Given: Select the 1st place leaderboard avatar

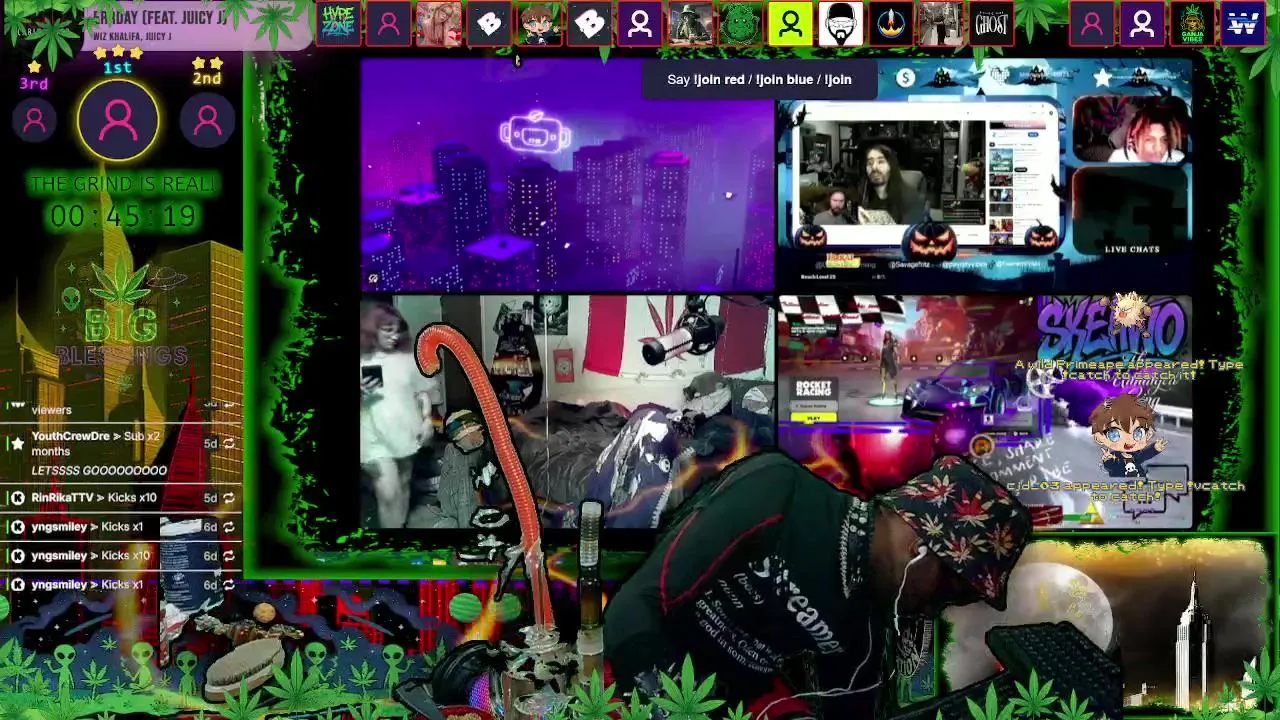Looking at the screenshot, I should pos(118,120).
